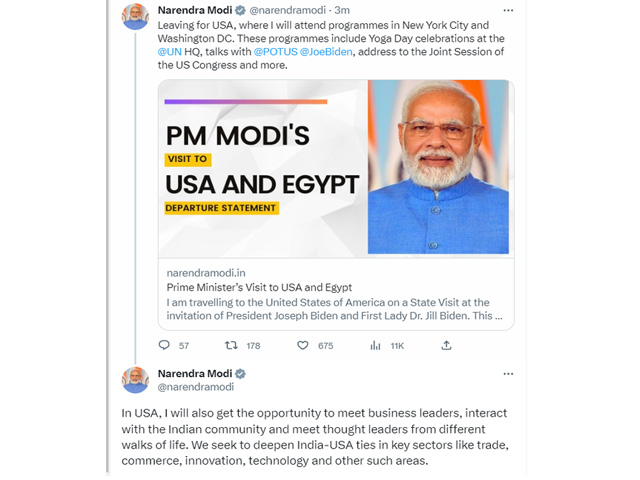Viewport: 640px width, 480px height.
Task: Retweet the post with 178 retweets
Action: (231, 345)
